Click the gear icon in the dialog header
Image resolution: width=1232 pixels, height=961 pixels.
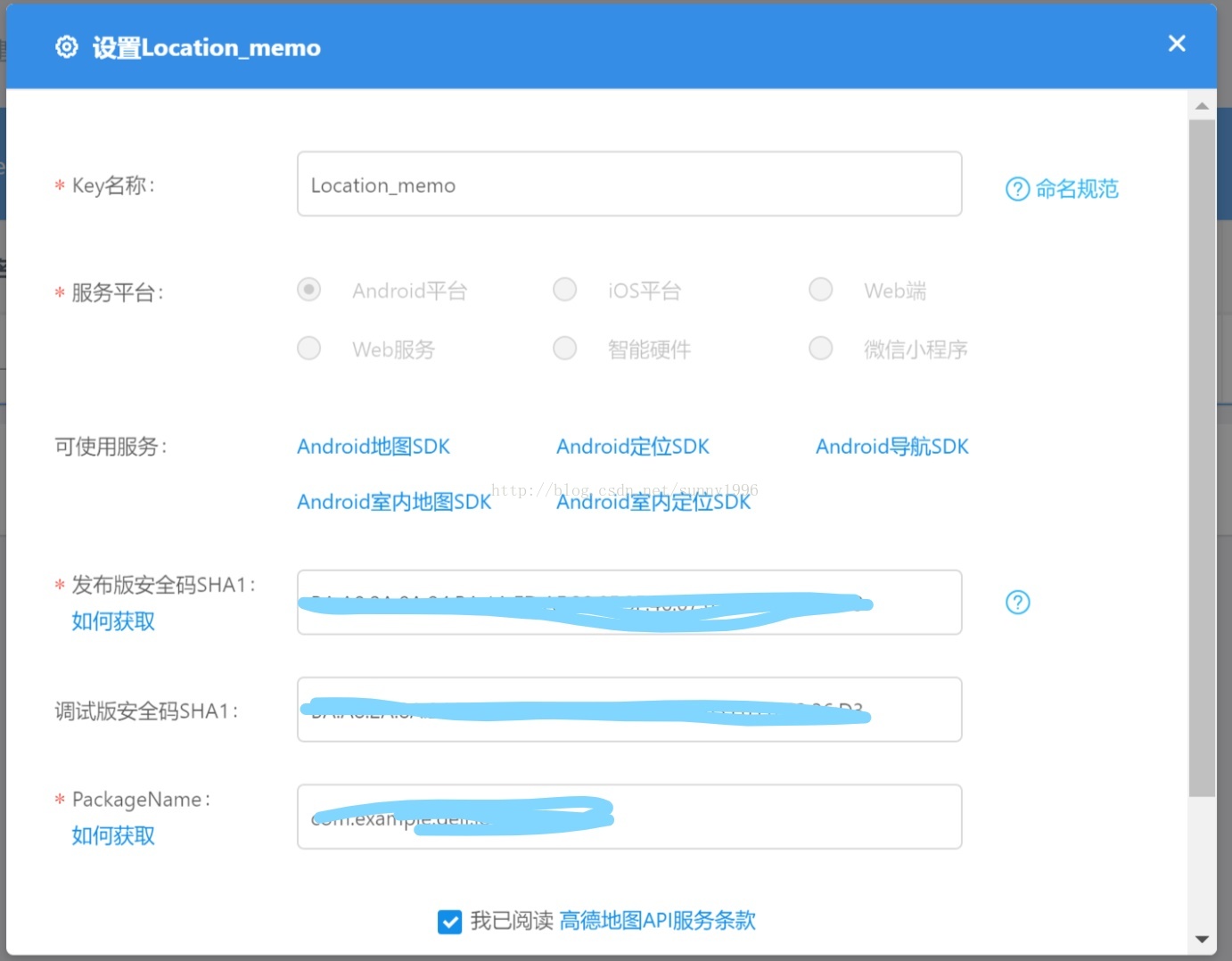67,46
